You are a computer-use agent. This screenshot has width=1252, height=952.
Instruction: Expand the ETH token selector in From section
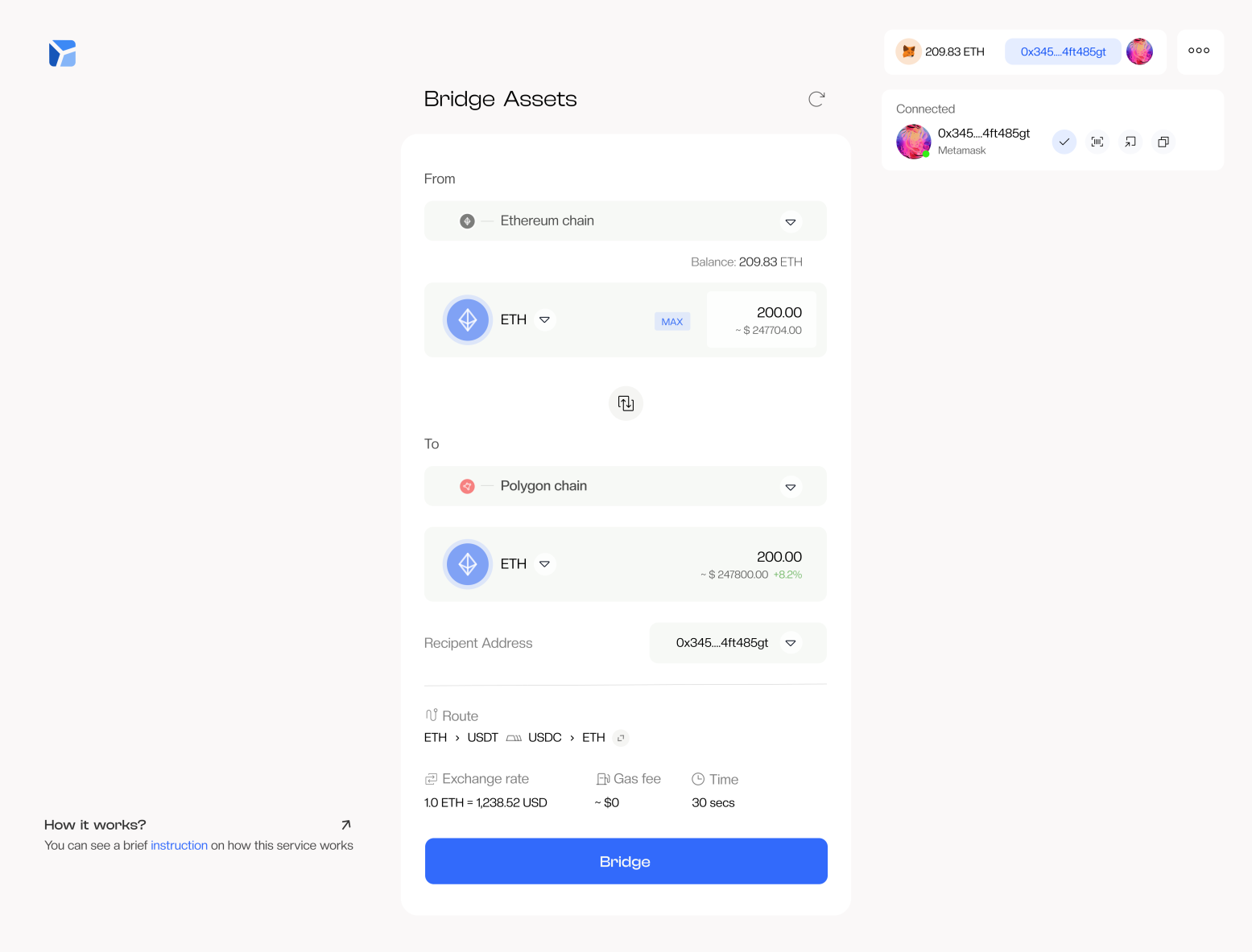[544, 319]
